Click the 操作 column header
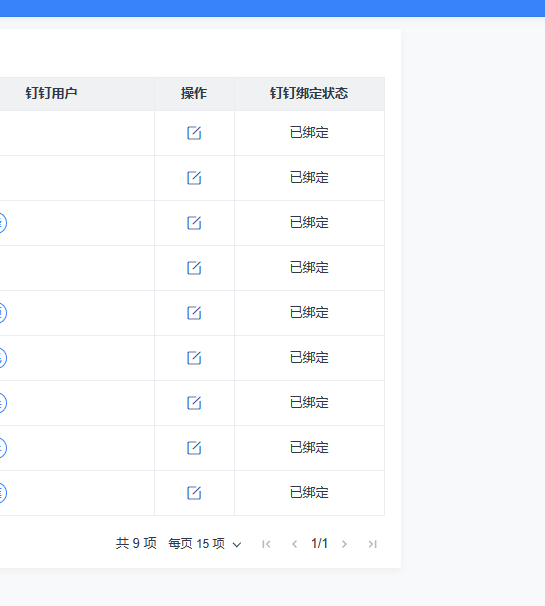The width and height of the screenshot is (545, 606). point(194,93)
